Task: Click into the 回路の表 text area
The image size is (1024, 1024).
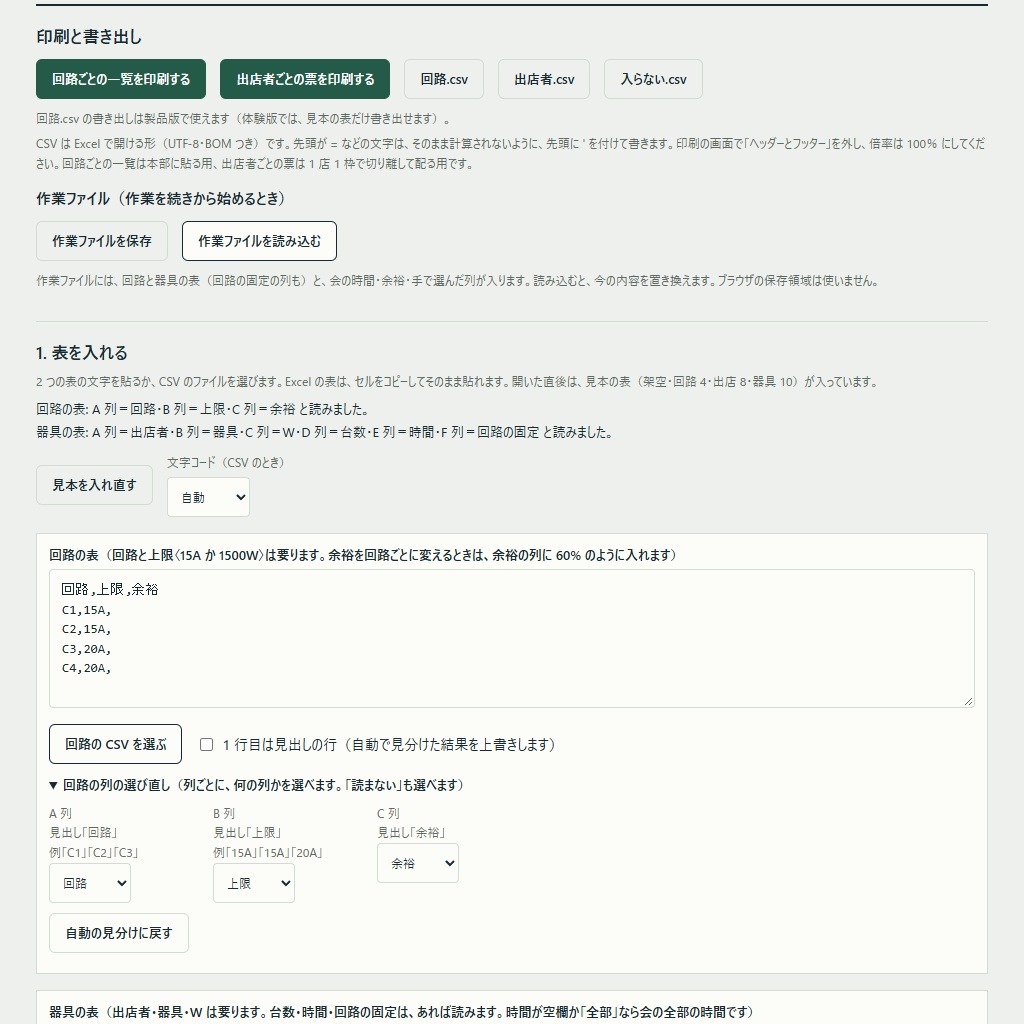Action: pyautogui.click(x=511, y=638)
